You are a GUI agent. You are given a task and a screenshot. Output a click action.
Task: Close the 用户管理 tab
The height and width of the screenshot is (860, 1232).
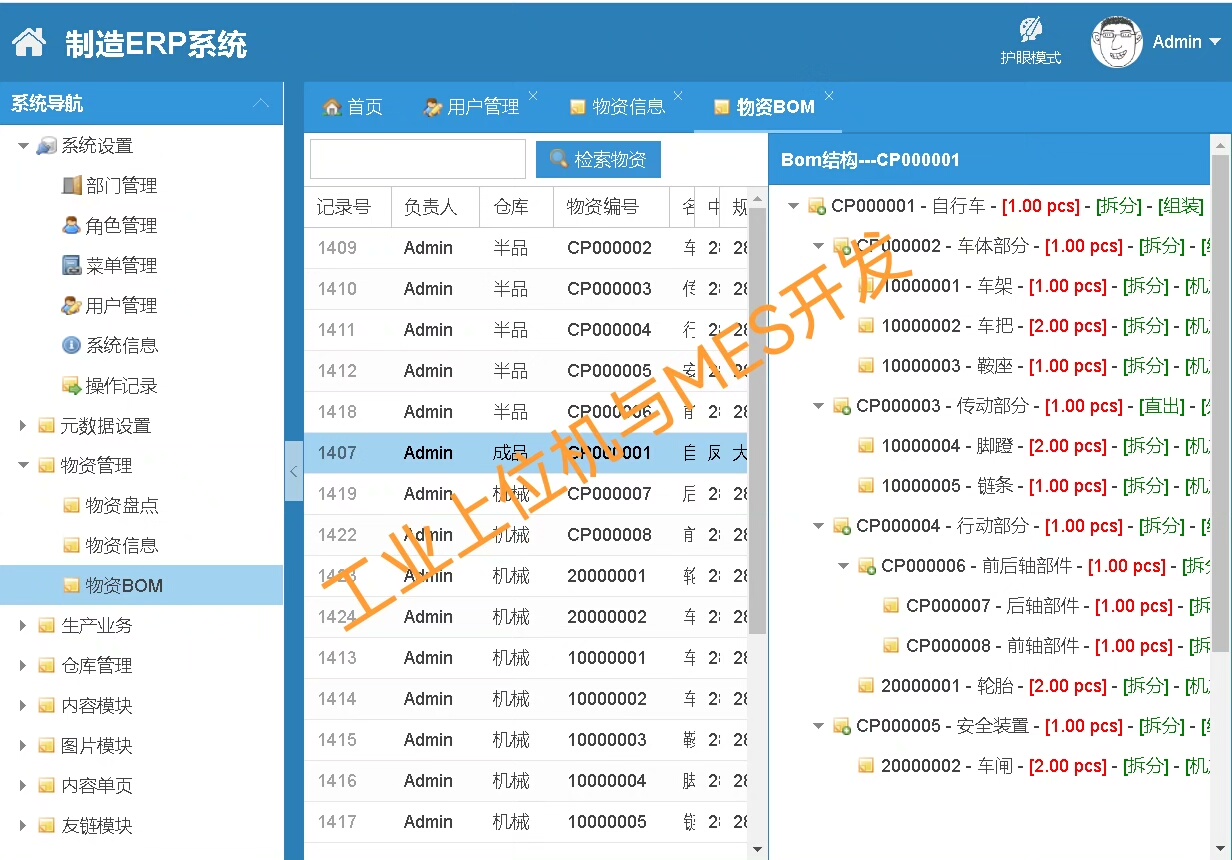point(533,96)
